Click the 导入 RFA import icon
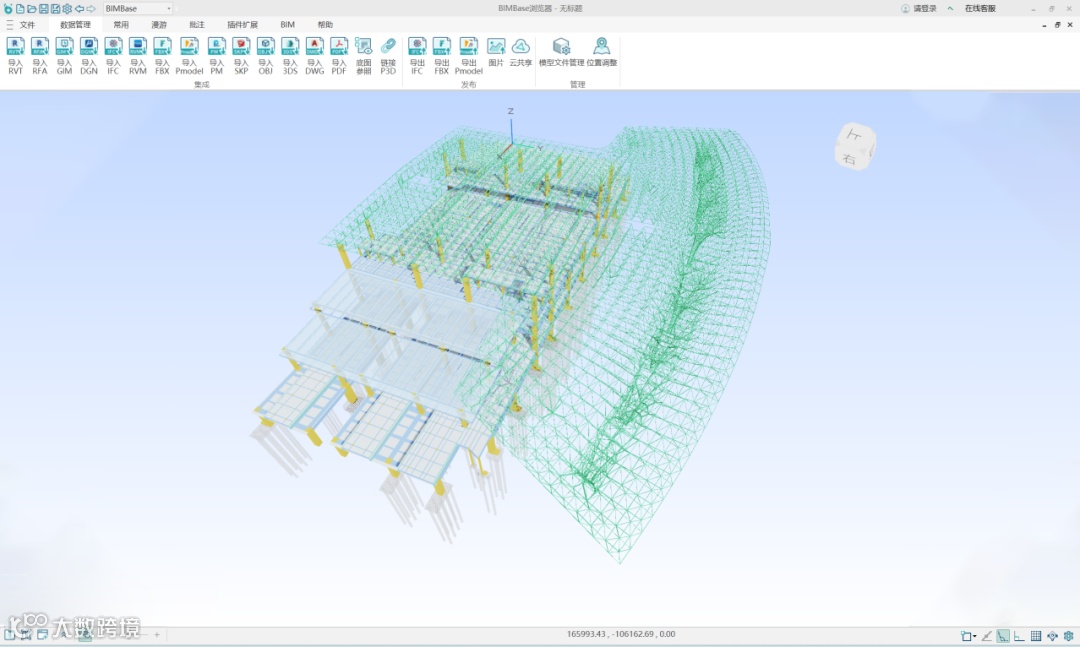 (x=40, y=56)
